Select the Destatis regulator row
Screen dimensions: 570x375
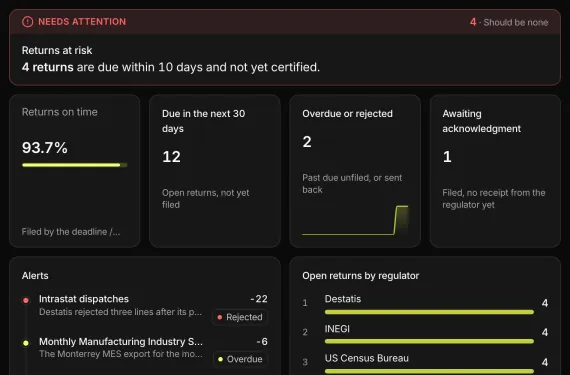click(425, 304)
